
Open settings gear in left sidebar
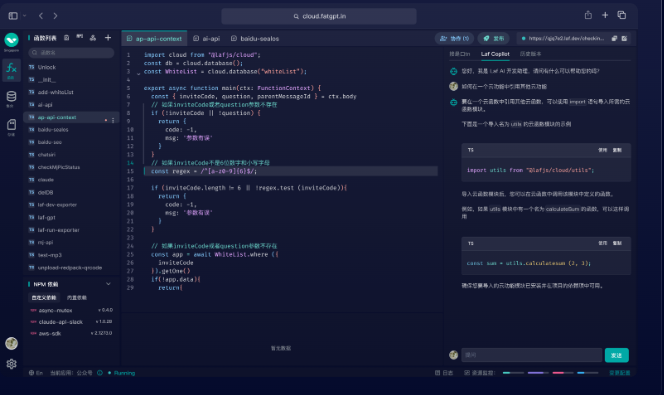(11, 364)
